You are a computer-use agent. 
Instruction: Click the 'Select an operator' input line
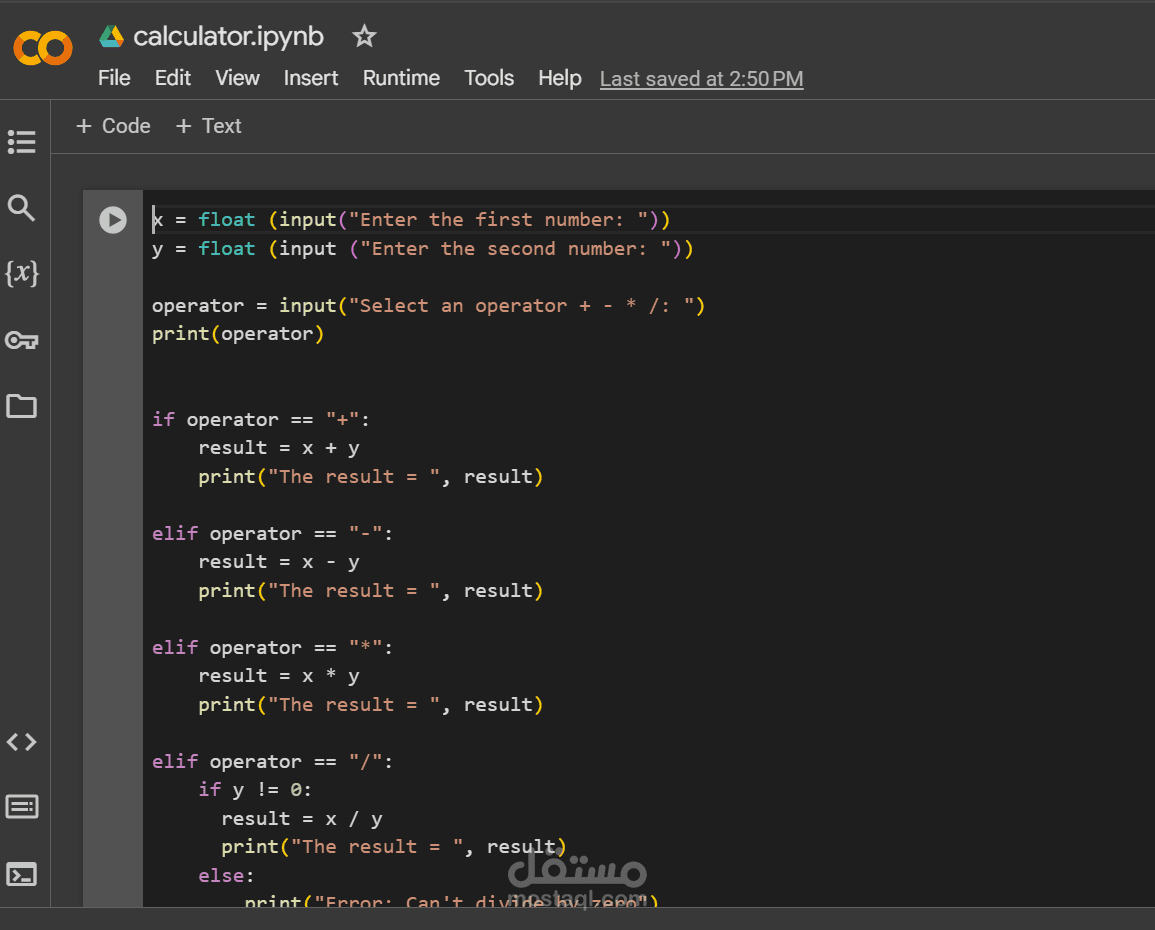tap(429, 306)
